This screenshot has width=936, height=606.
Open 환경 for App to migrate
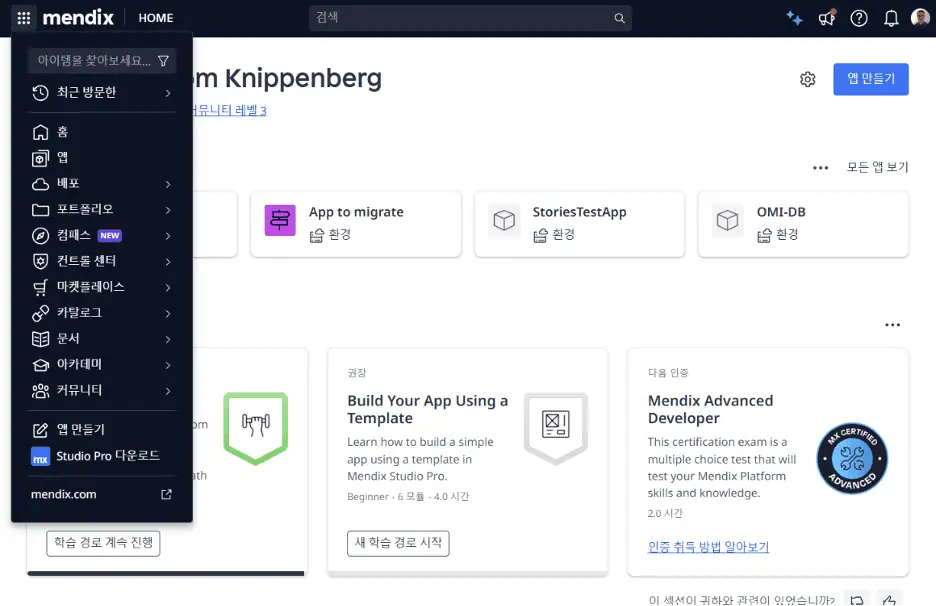pos(330,235)
